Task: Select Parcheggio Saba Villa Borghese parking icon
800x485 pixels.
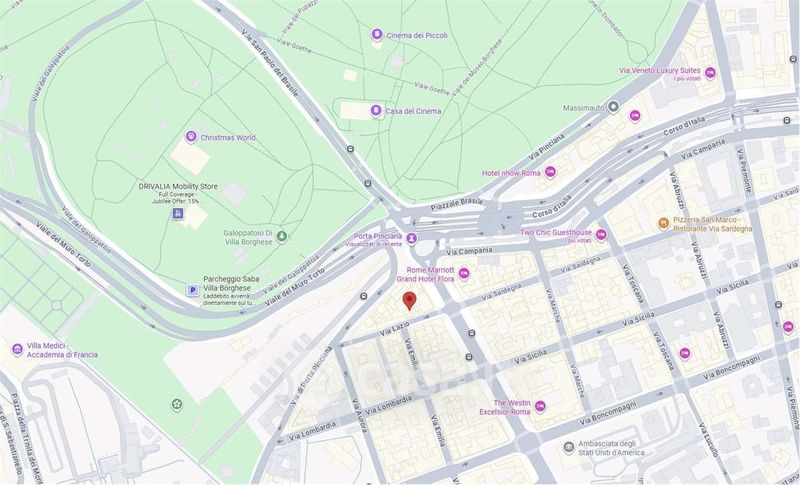Action: click(192, 290)
